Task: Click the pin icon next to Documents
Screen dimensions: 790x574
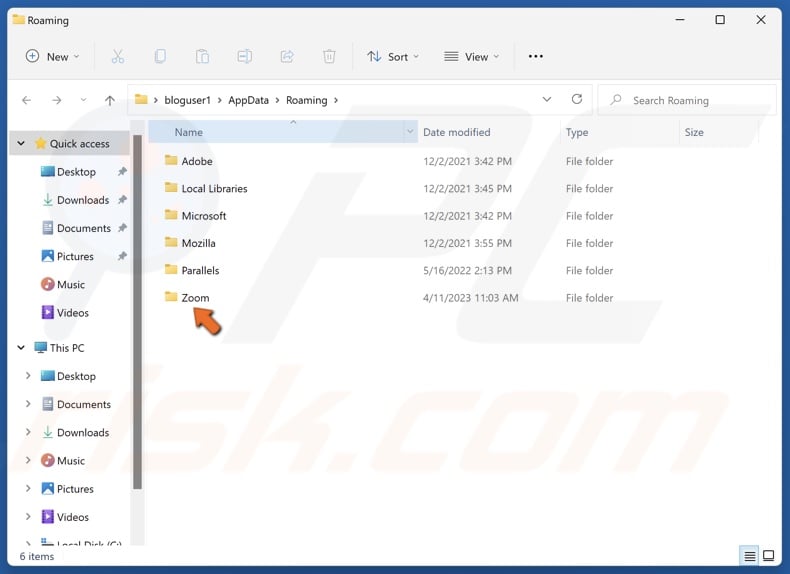Action: click(x=122, y=228)
